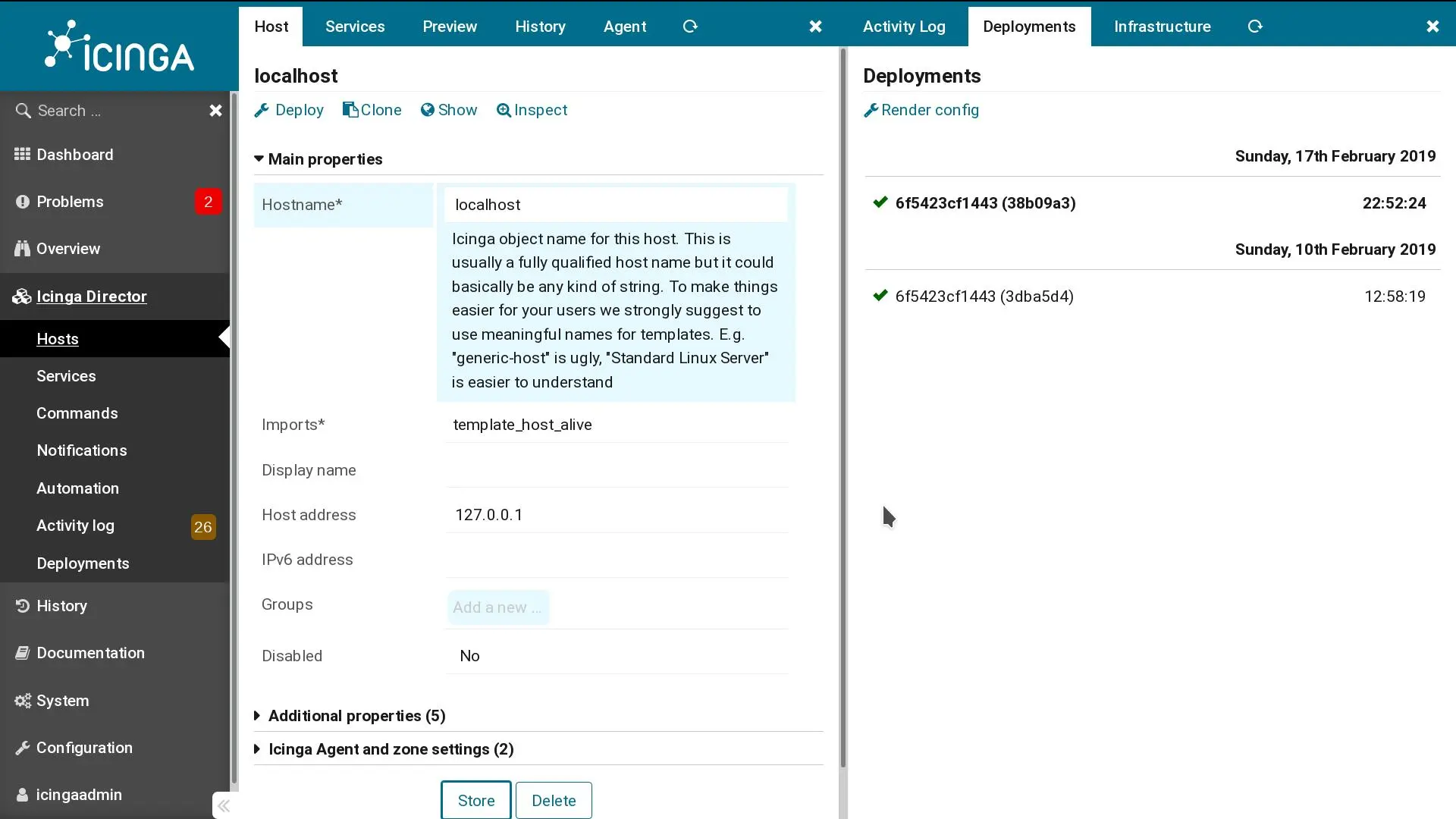Screen dimensions: 1456x819
Task: Click the Problems exclamation icon
Action: (22, 202)
